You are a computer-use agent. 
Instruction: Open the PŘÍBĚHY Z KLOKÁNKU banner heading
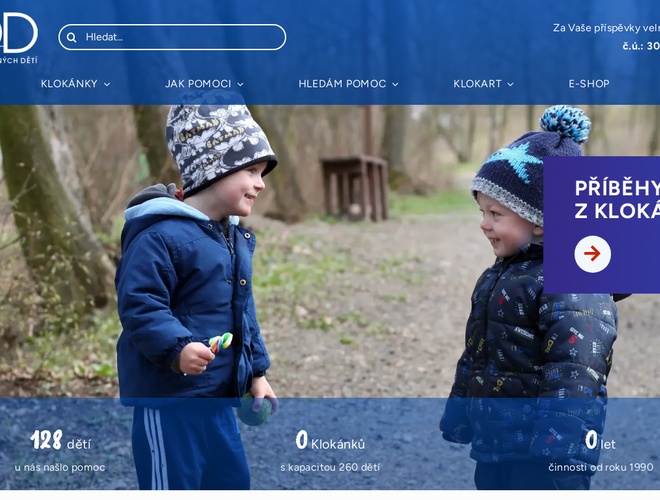pyautogui.click(x=617, y=199)
